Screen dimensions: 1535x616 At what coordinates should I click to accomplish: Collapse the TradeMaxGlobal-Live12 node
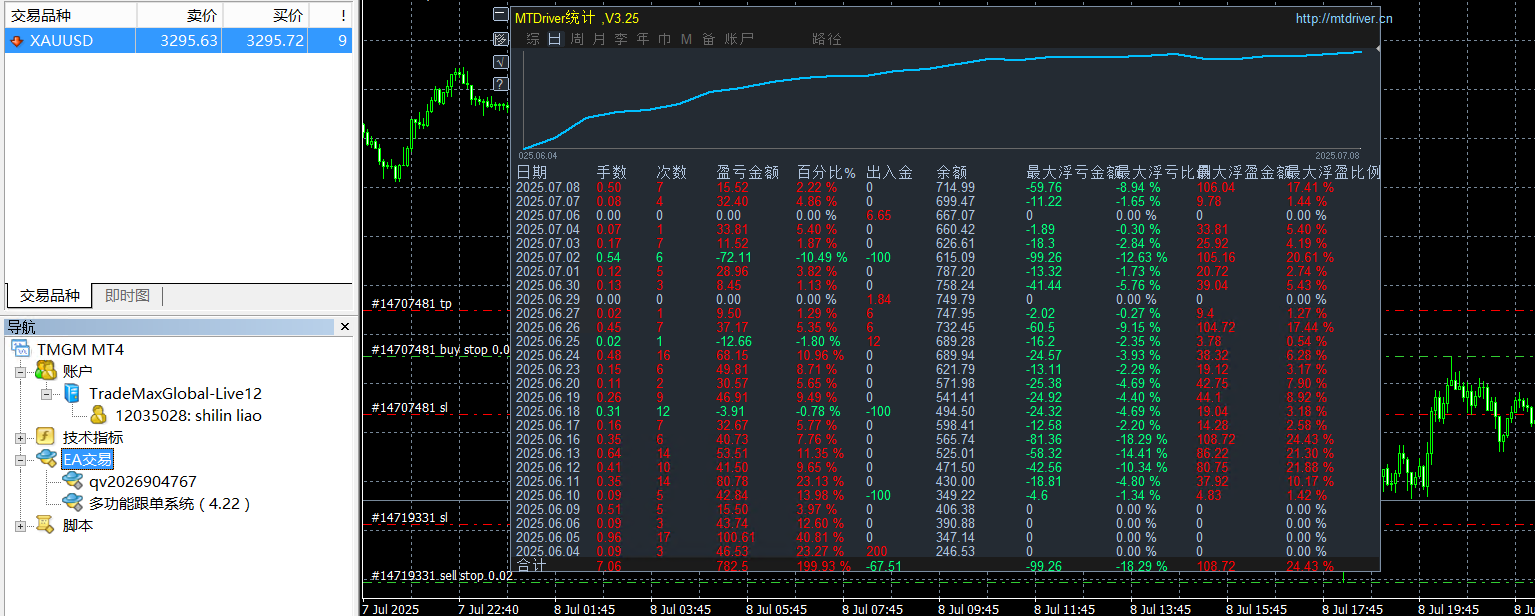tap(47, 393)
